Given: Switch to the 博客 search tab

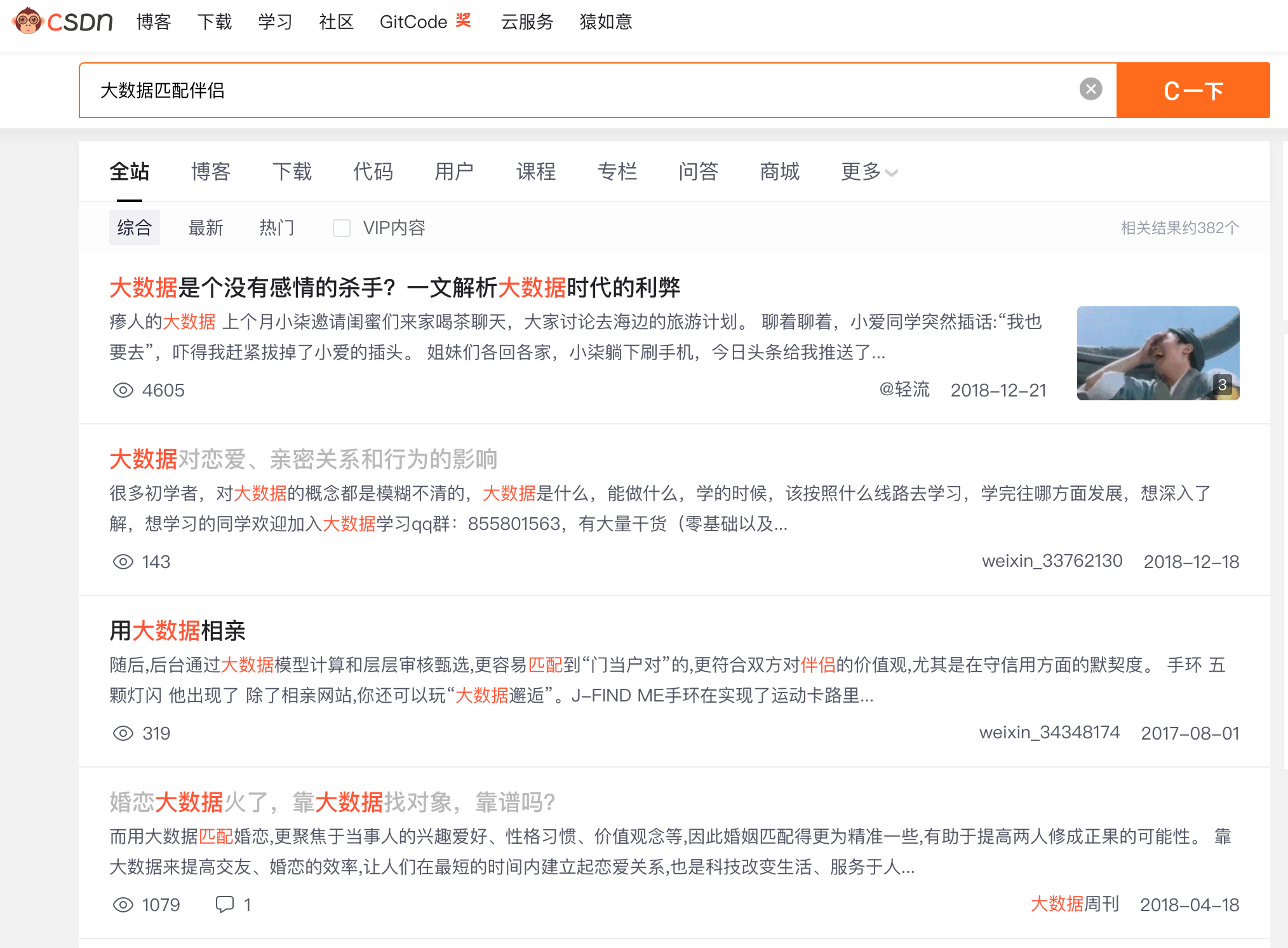Looking at the screenshot, I should (211, 172).
